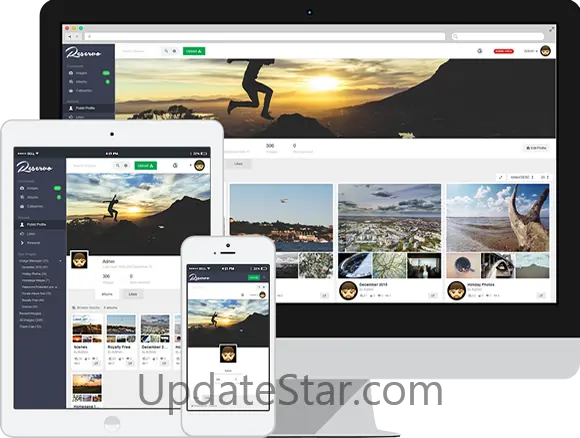The width and height of the screenshot is (580, 438).
Task: Click the user avatar in desktop monitor header
Action: pyautogui.click(x=546, y=51)
